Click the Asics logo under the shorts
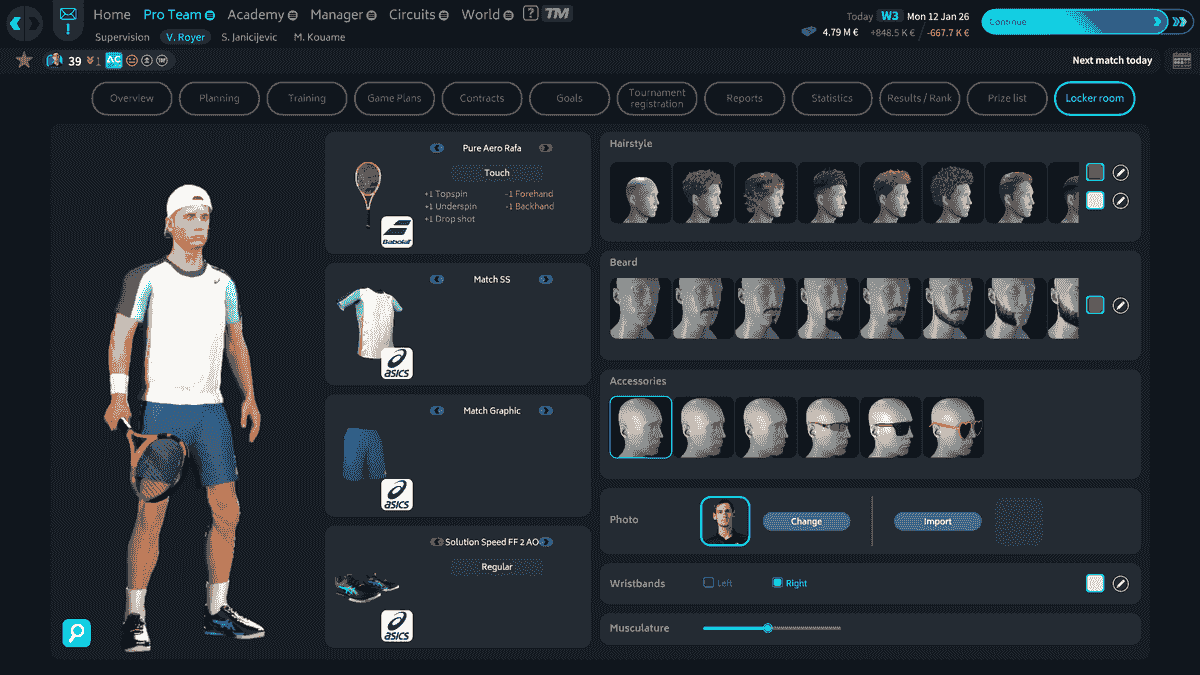This screenshot has width=1200, height=675. (x=397, y=495)
